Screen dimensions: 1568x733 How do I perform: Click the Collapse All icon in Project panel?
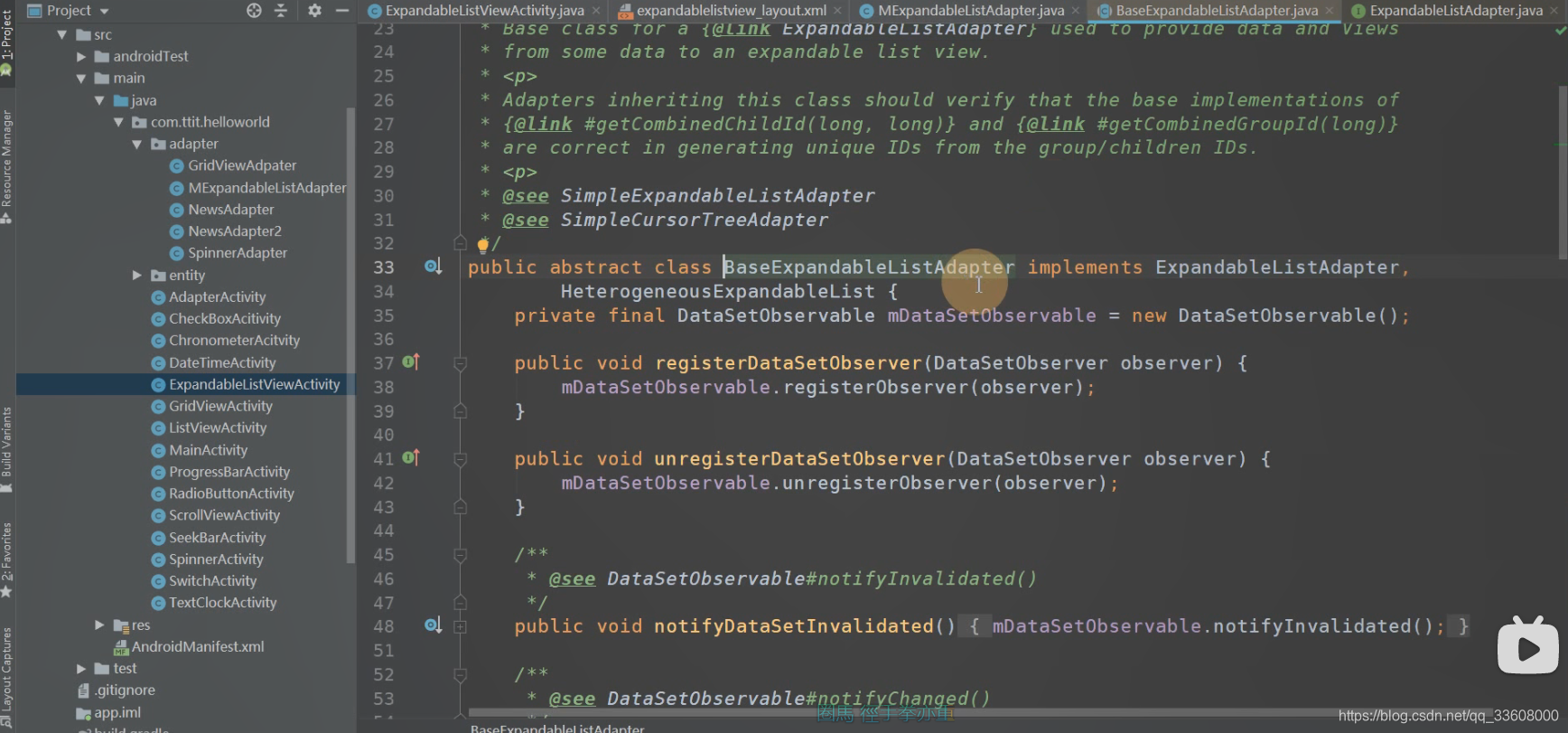[x=281, y=11]
